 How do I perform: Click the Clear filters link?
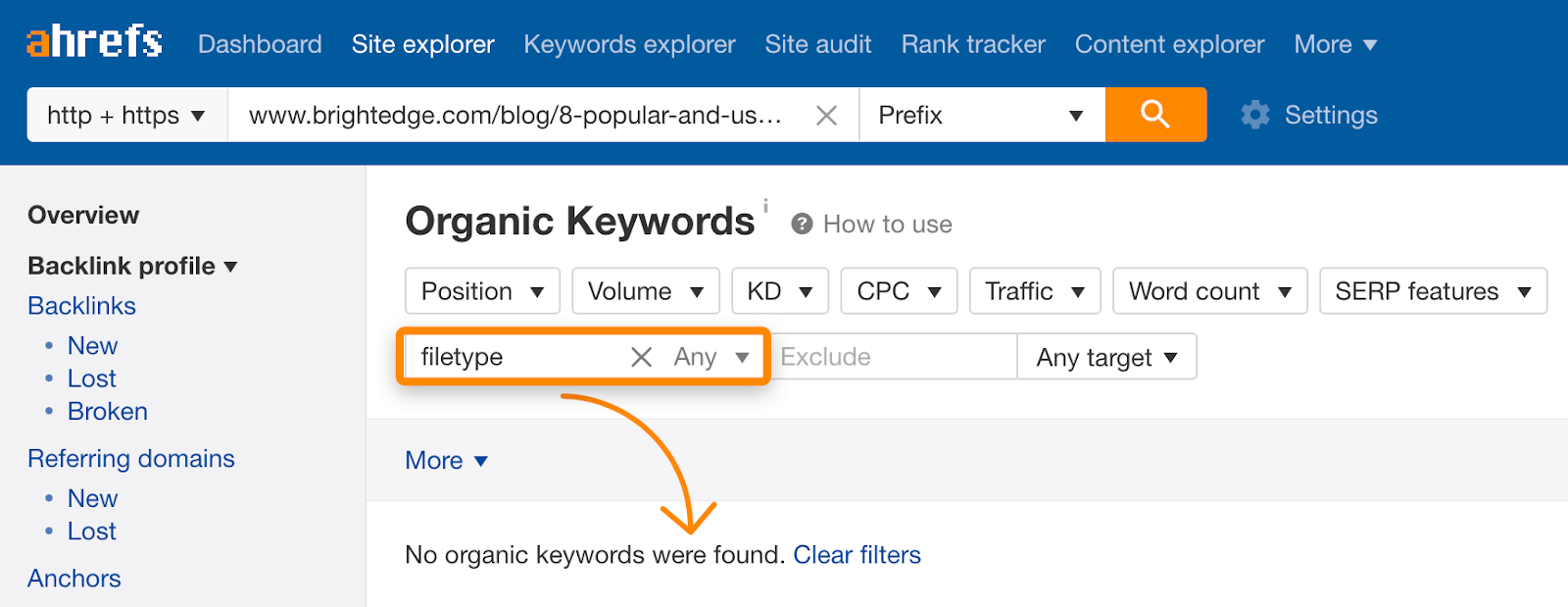857,555
